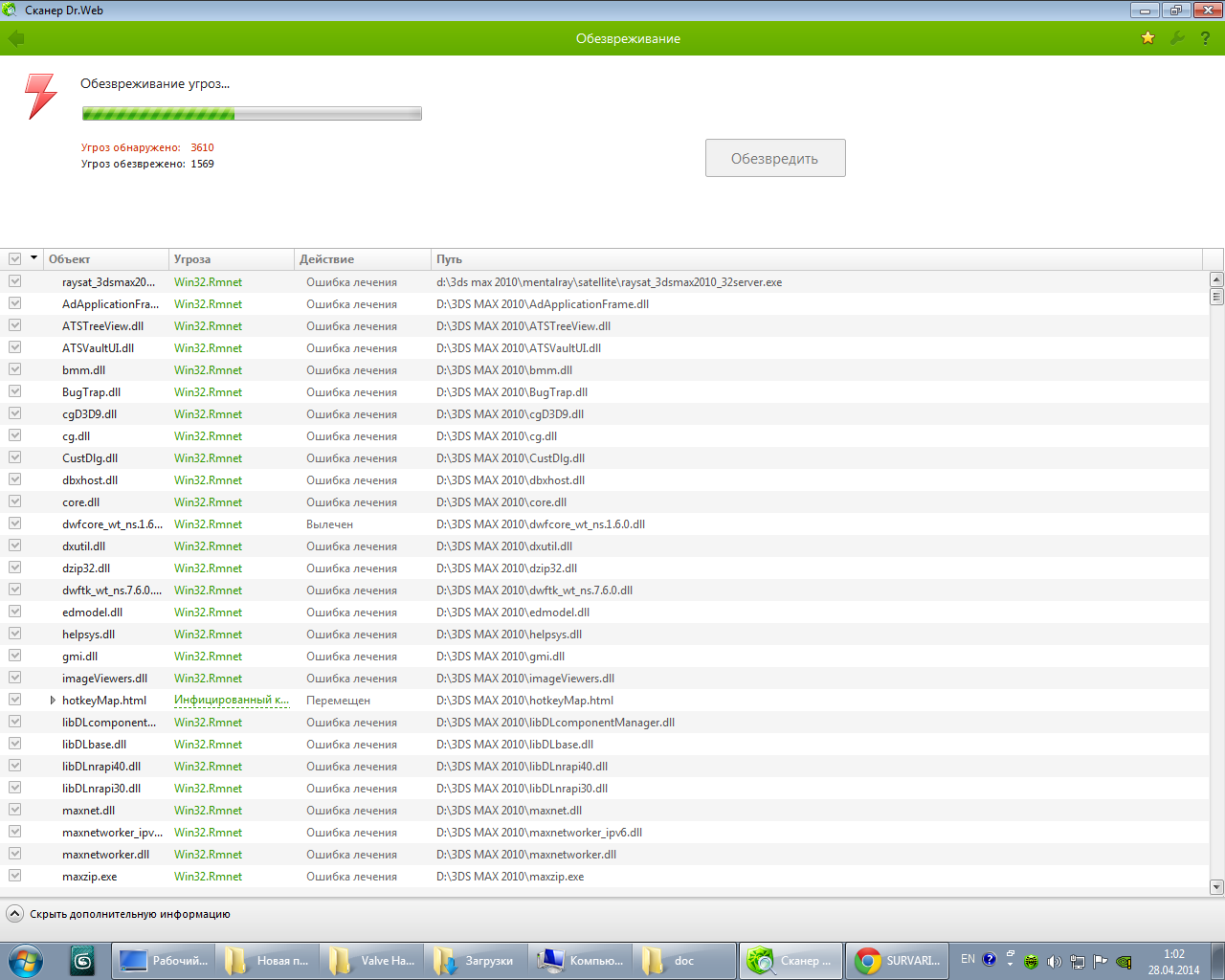Open the Новая п... folder on the taskbar
1225x980 pixels.
point(267,961)
